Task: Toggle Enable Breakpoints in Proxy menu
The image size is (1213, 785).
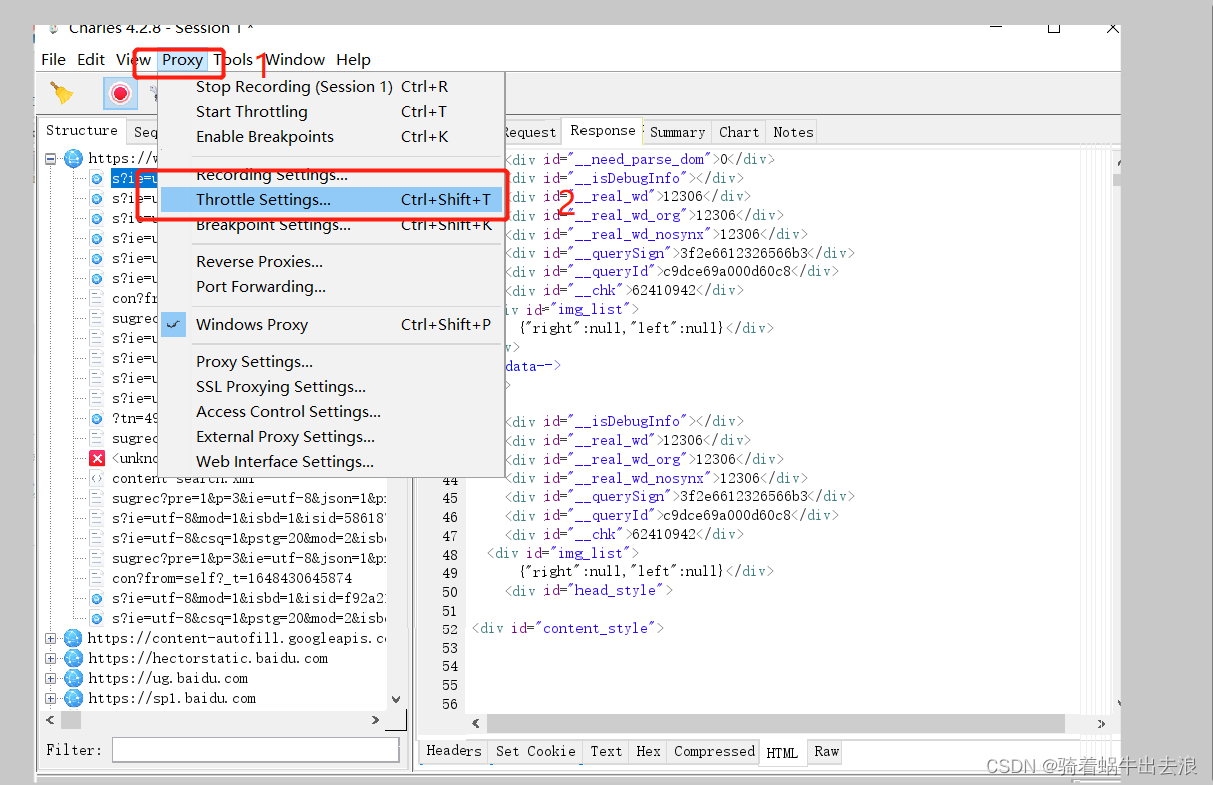Action: tap(332, 137)
